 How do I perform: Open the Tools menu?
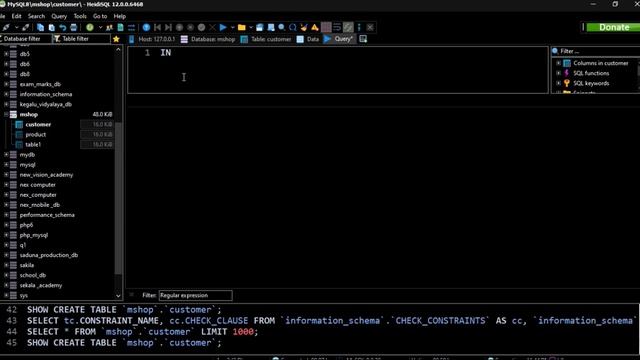click(80, 16)
